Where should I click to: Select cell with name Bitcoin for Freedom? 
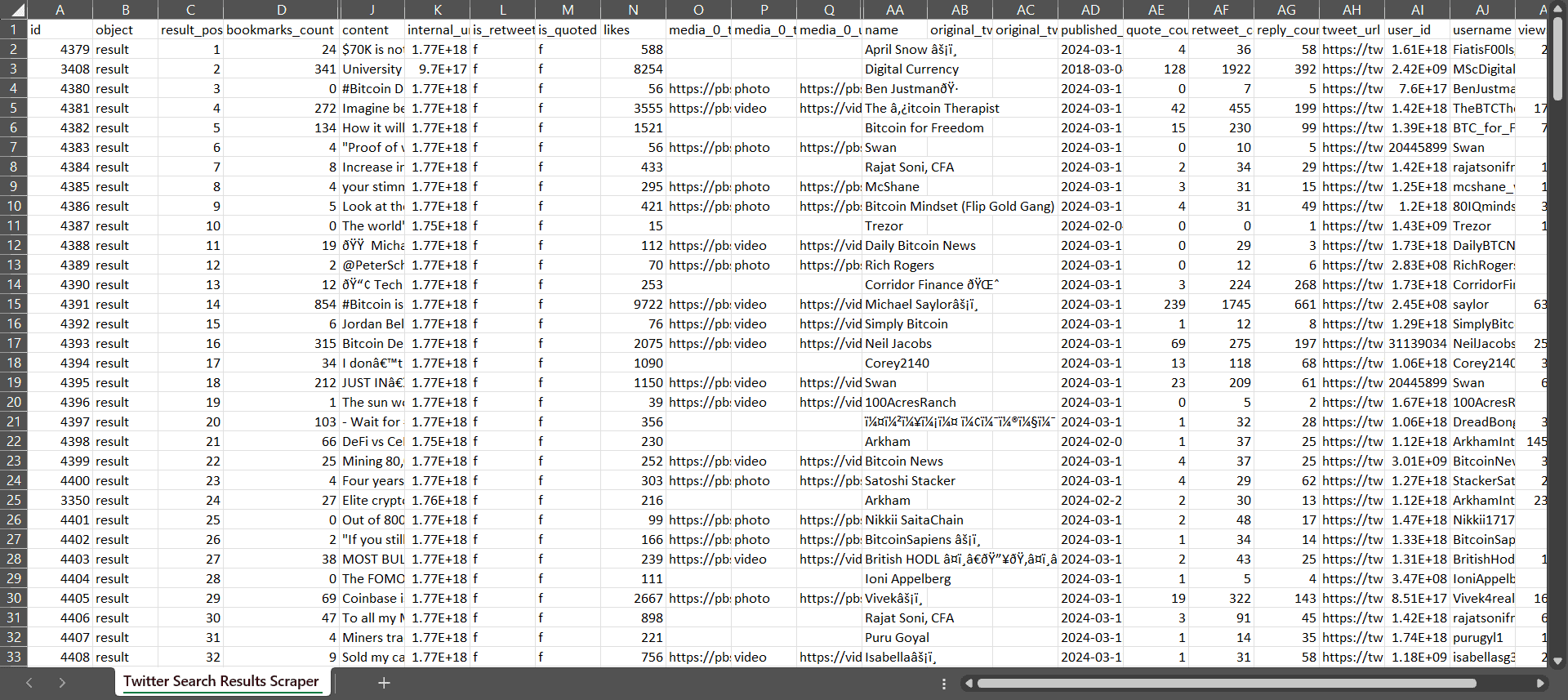click(x=895, y=127)
